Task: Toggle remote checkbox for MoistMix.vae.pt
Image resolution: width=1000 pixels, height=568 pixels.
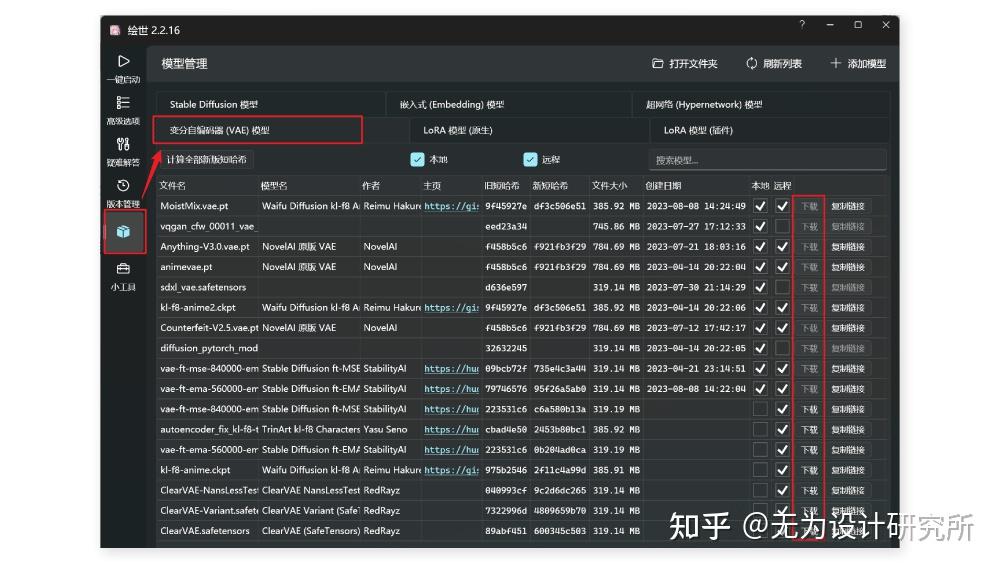Action: click(782, 206)
